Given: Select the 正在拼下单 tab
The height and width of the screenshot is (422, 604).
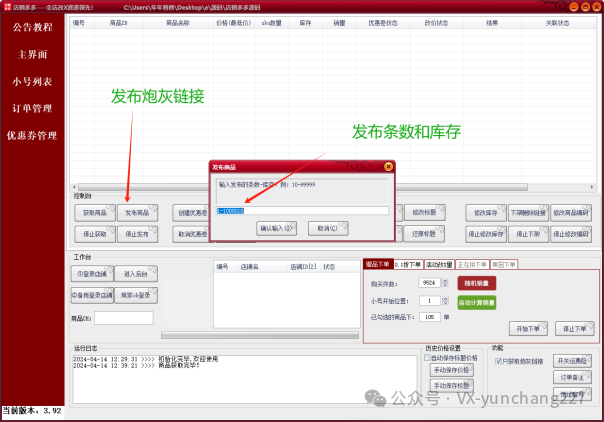Looking at the screenshot, I should point(472,265).
